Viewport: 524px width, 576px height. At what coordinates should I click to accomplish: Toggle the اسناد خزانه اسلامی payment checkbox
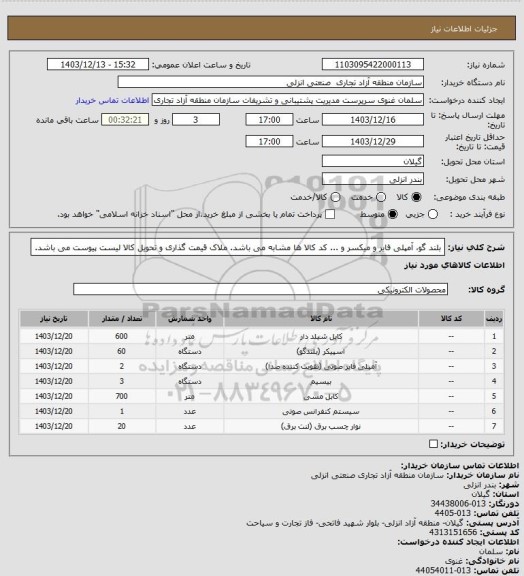coord(330,214)
